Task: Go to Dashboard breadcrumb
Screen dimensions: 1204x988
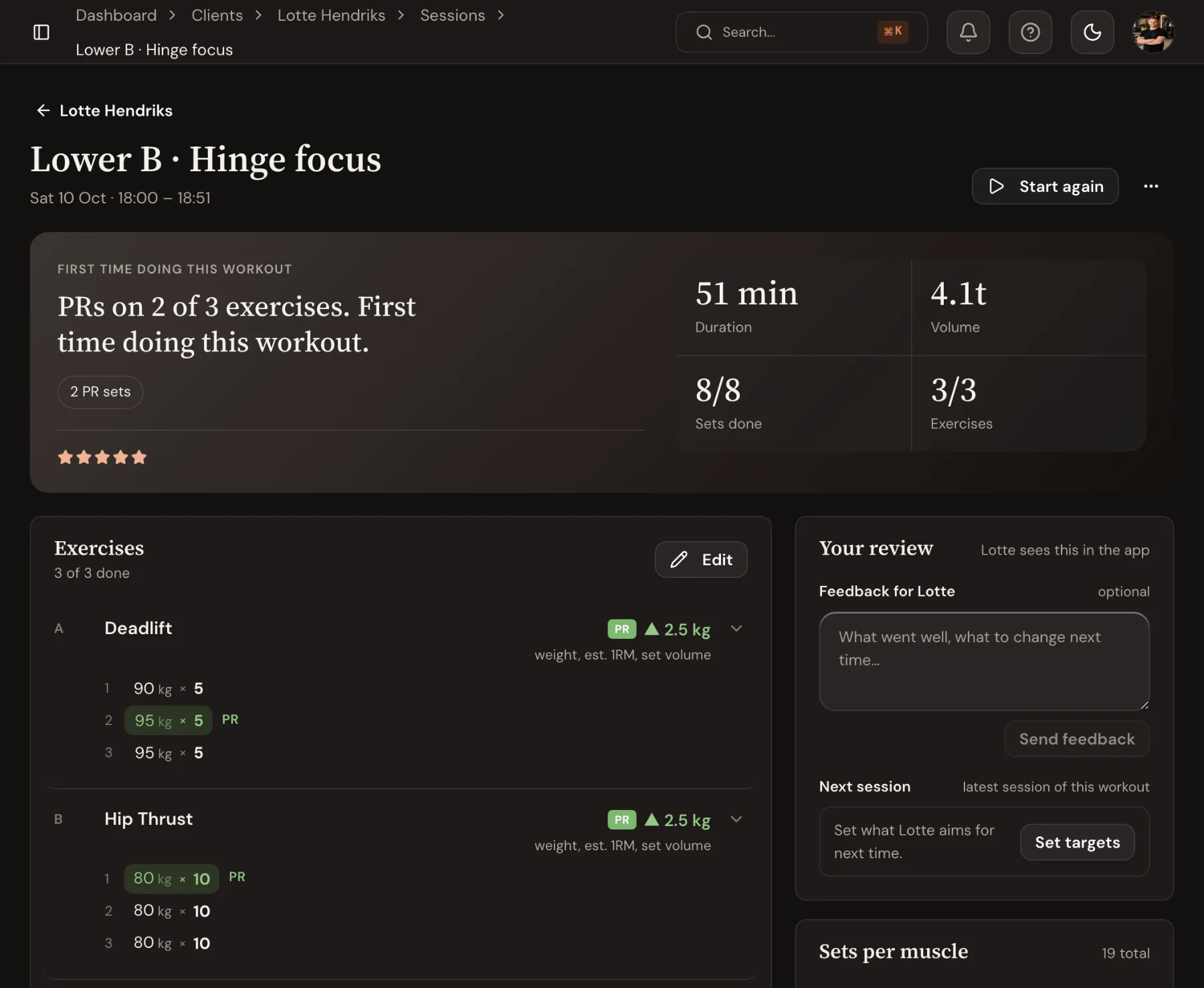Action: click(x=116, y=15)
